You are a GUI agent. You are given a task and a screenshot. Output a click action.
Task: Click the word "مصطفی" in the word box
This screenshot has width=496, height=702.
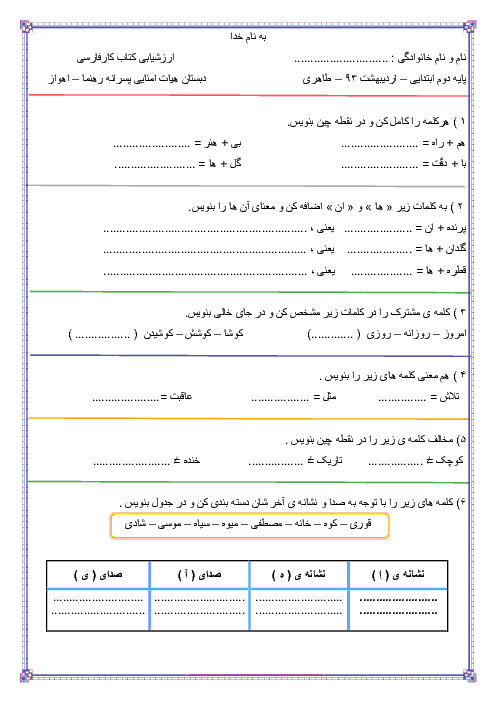tap(266, 524)
